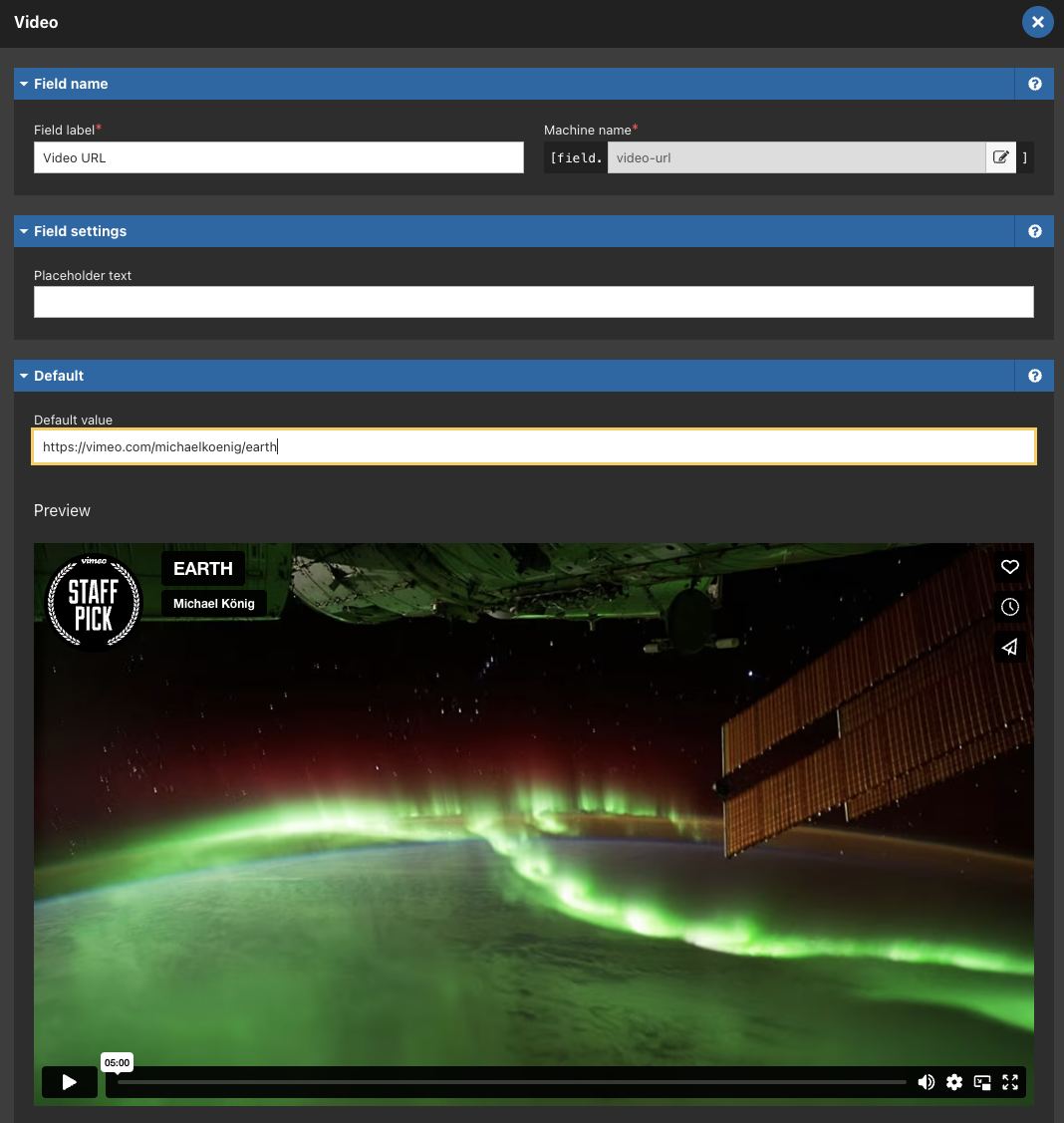Image resolution: width=1064 pixels, height=1123 pixels.
Task: Share the video with paper plane icon
Action: [1009, 648]
